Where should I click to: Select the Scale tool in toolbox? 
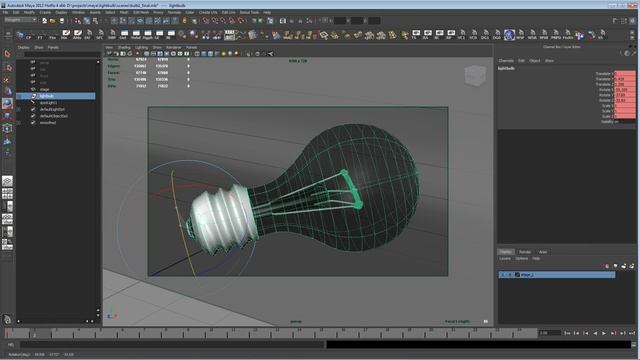pos(7,116)
